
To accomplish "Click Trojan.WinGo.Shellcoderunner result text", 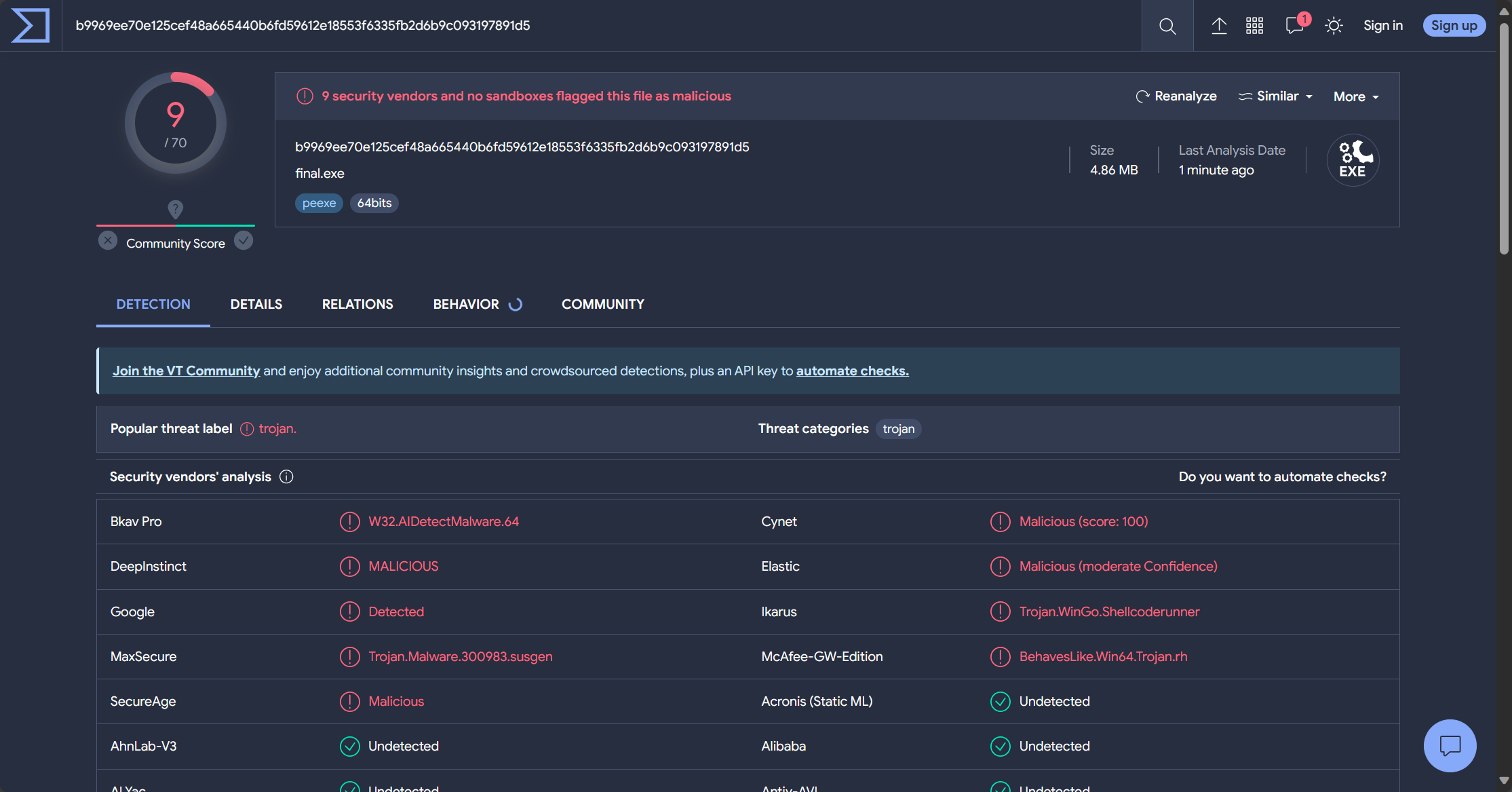I will (x=1109, y=612).
